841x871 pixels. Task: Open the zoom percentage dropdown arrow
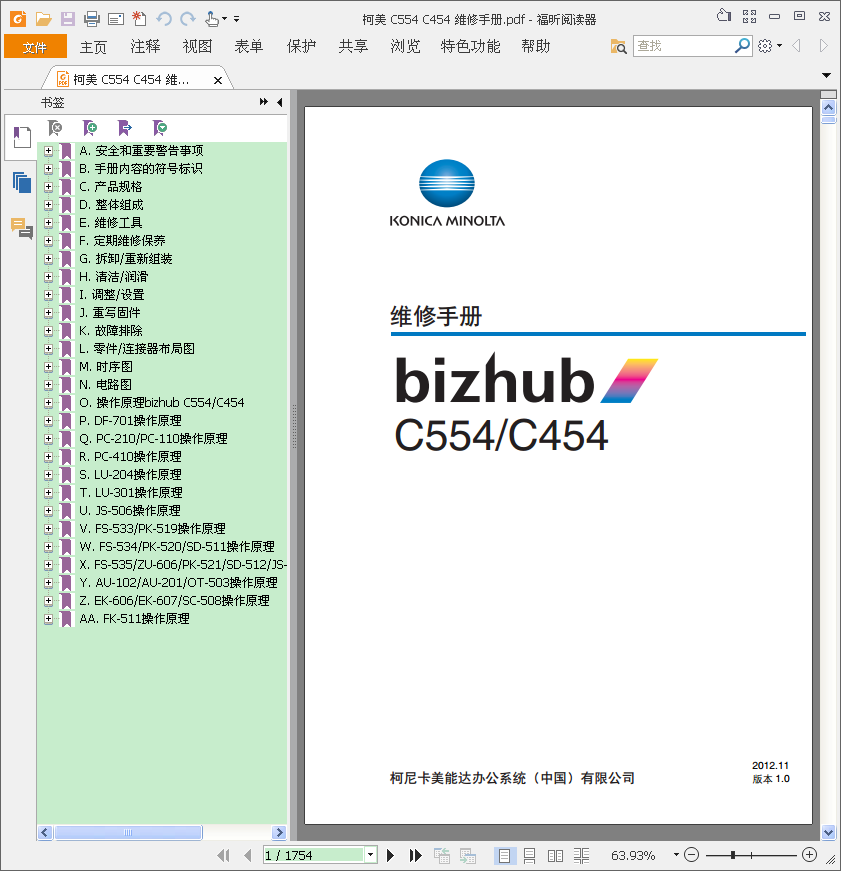coord(676,855)
